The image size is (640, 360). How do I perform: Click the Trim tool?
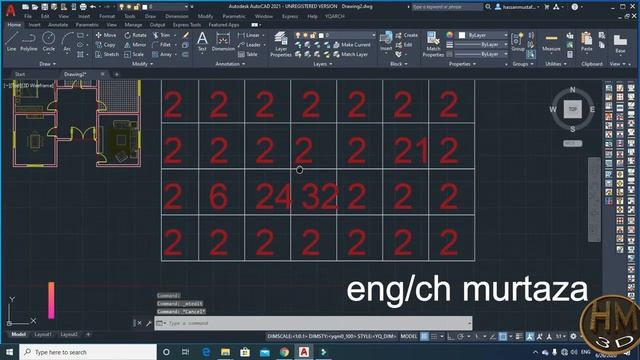click(x=161, y=35)
